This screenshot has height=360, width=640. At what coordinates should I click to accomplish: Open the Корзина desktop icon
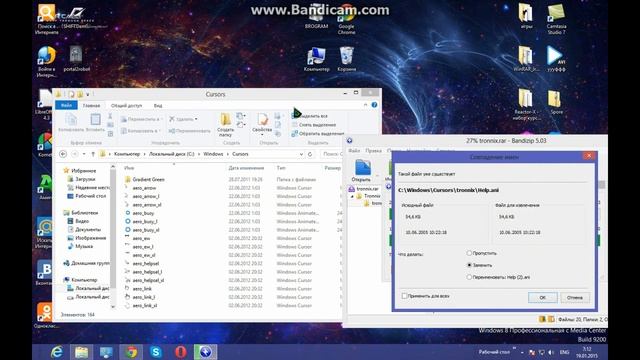tap(347, 60)
